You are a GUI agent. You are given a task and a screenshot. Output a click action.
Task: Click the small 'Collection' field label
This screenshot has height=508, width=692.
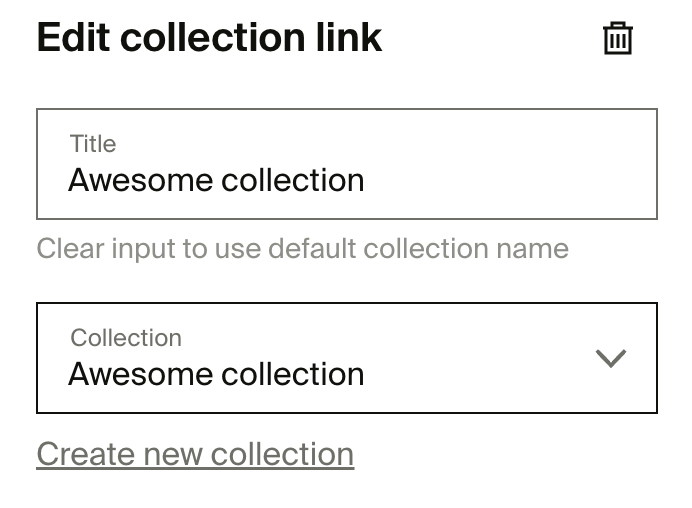pyautogui.click(x=126, y=338)
